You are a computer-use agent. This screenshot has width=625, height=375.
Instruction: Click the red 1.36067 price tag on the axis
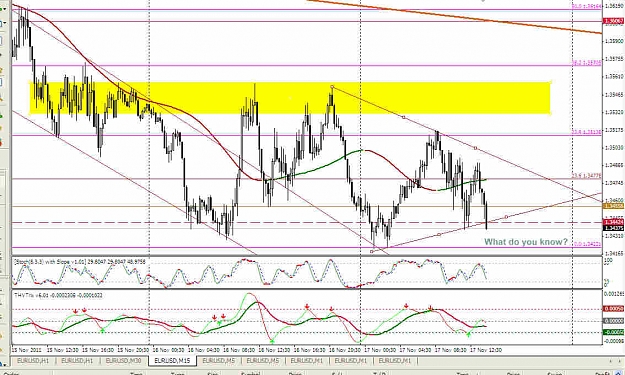pos(613,21)
